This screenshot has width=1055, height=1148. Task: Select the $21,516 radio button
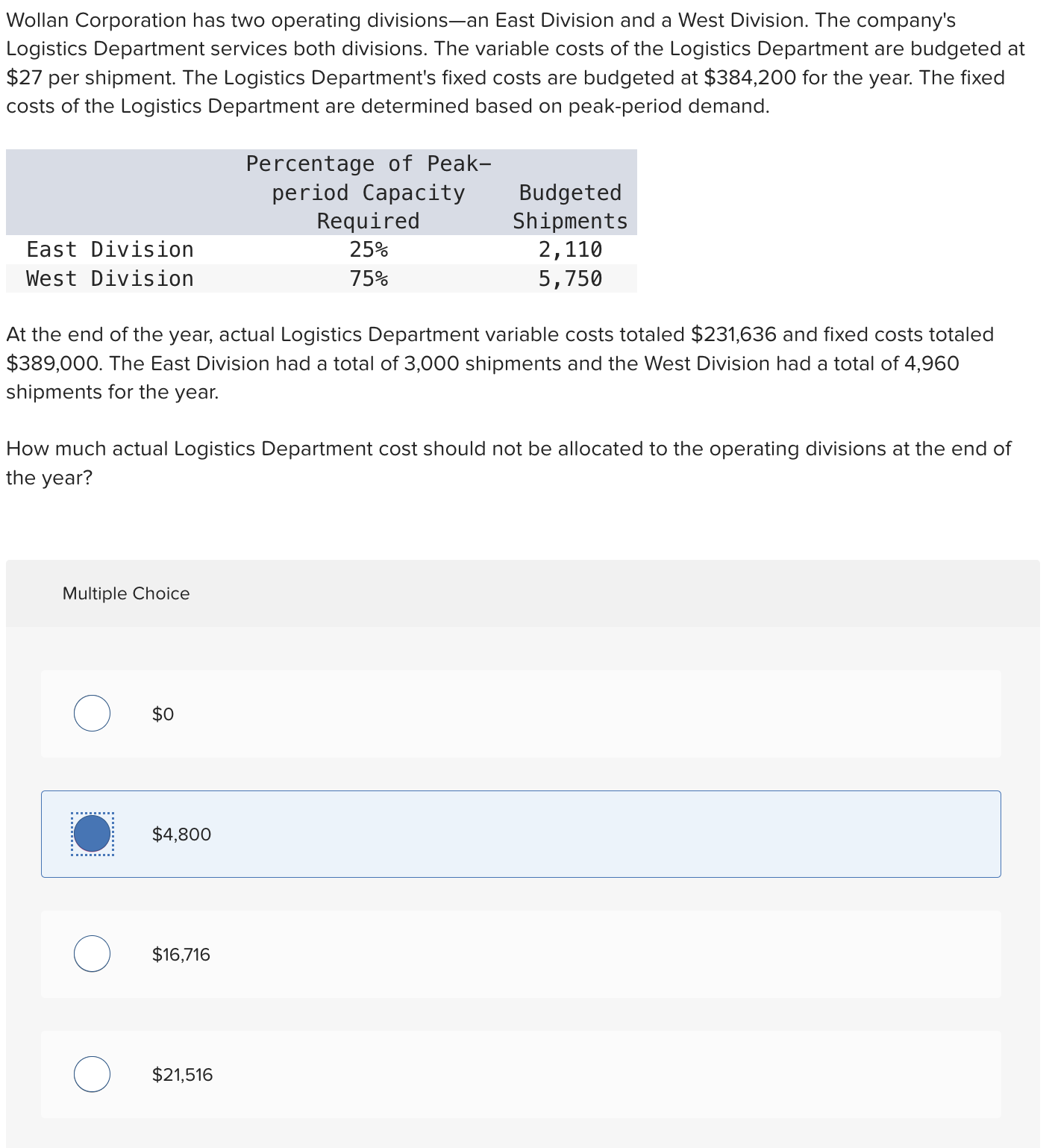pos(91,1074)
